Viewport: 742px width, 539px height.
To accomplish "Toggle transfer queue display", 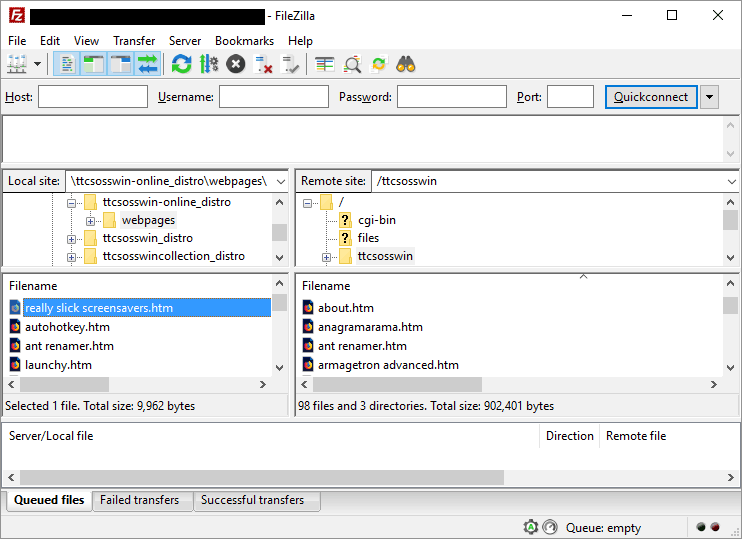I will [x=148, y=65].
